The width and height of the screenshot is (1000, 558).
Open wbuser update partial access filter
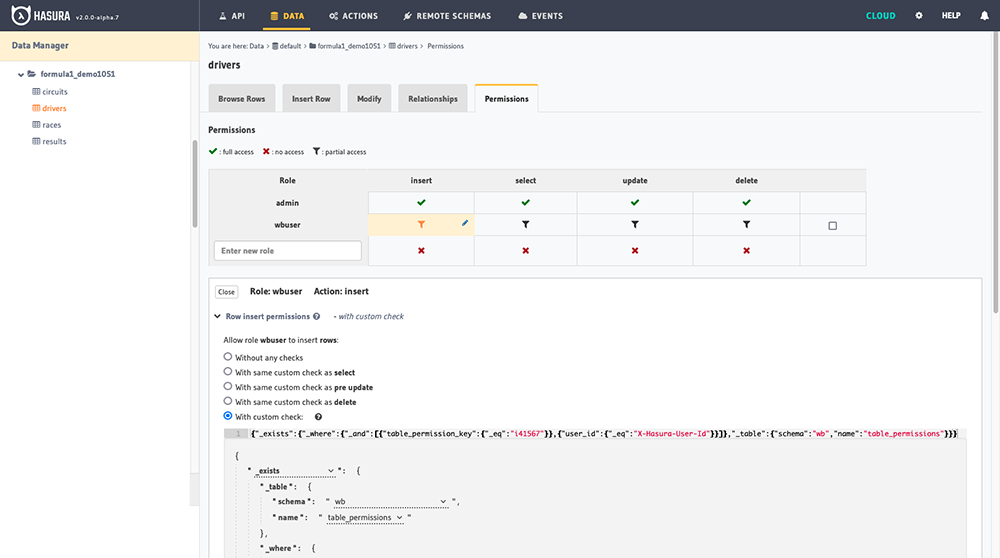[635, 224]
